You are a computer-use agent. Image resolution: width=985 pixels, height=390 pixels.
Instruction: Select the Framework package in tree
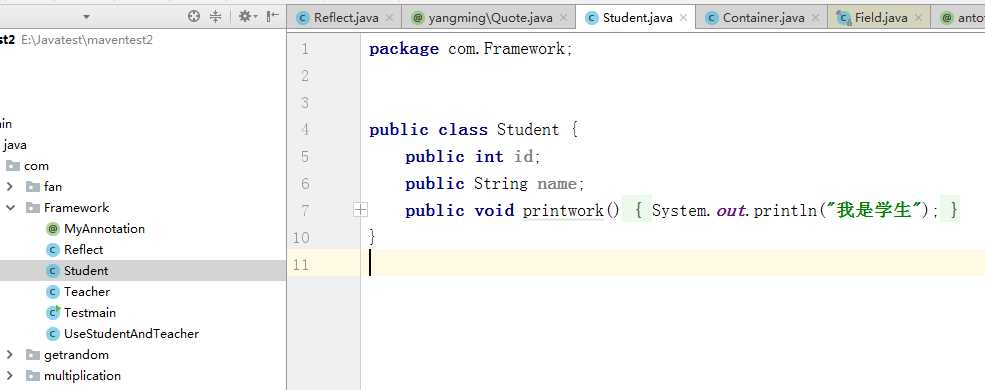(76, 207)
